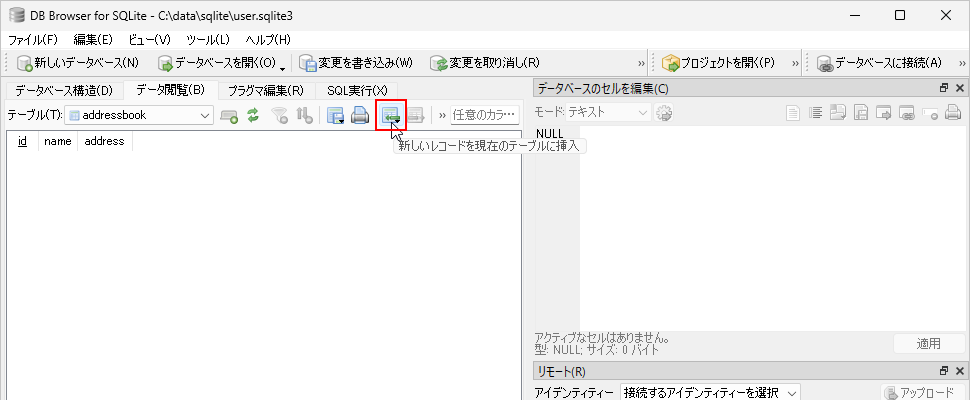Click the print table icon in data browser
Image resolution: width=970 pixels, height=400 pixels.
359,115
